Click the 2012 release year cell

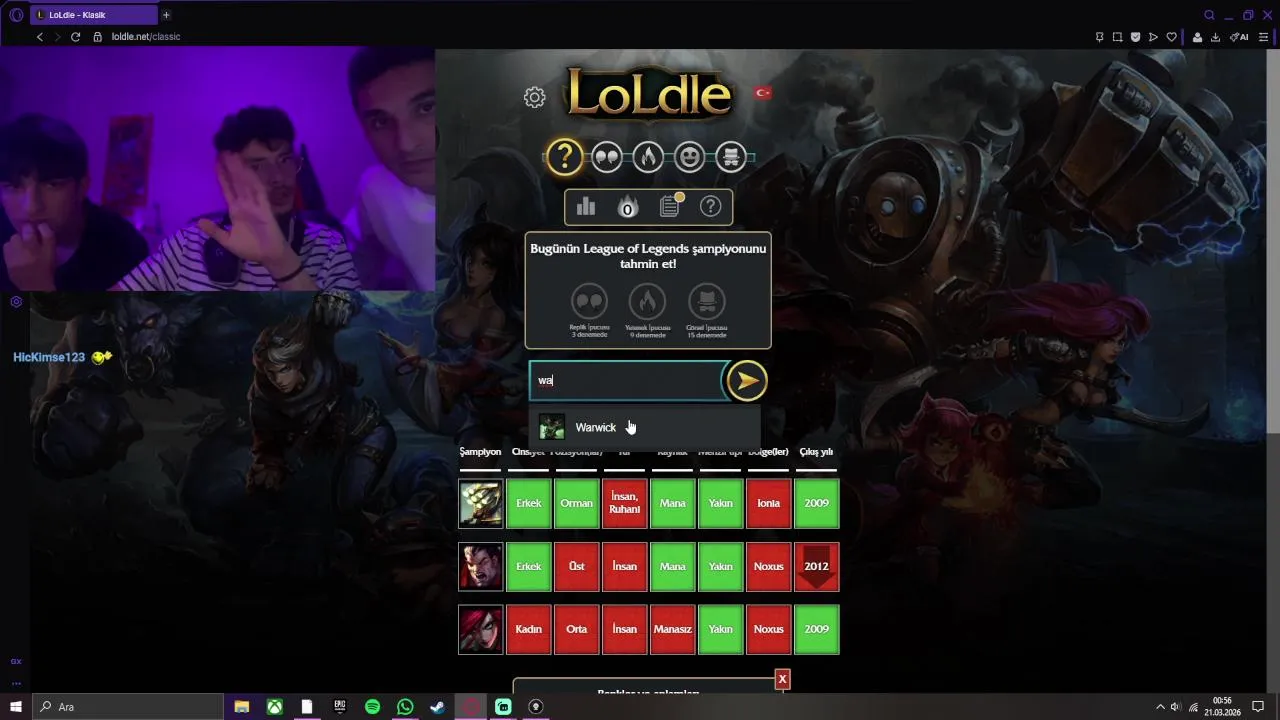(x=817, y=566)
